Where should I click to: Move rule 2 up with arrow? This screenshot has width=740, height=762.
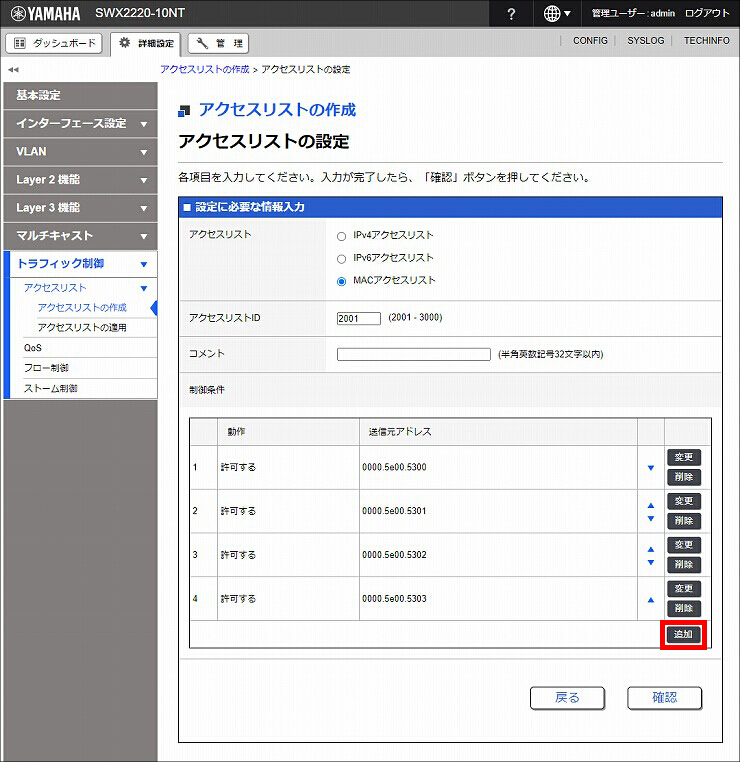(651, 505)
